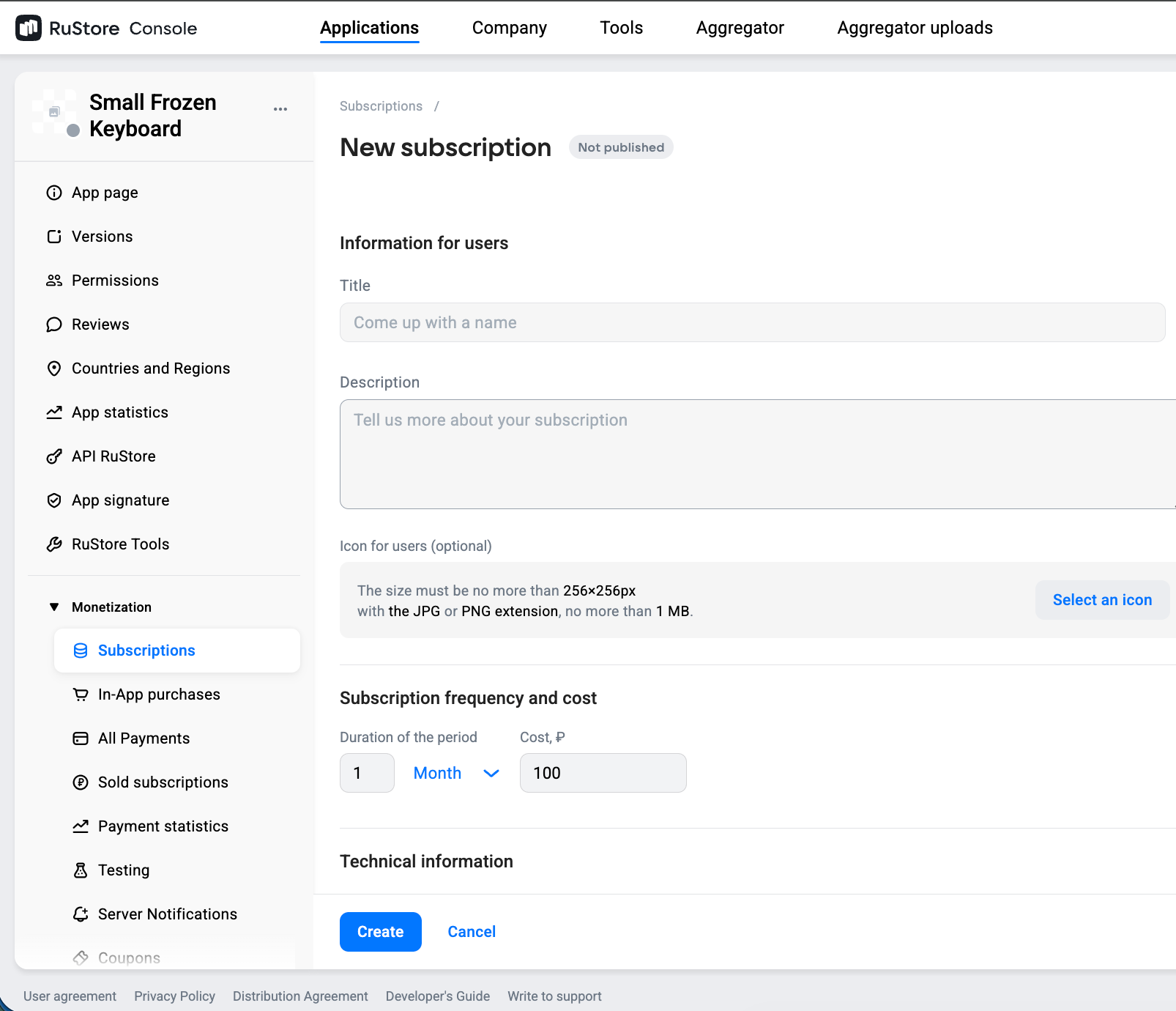Click the Testing flask icon

(81, 870)
